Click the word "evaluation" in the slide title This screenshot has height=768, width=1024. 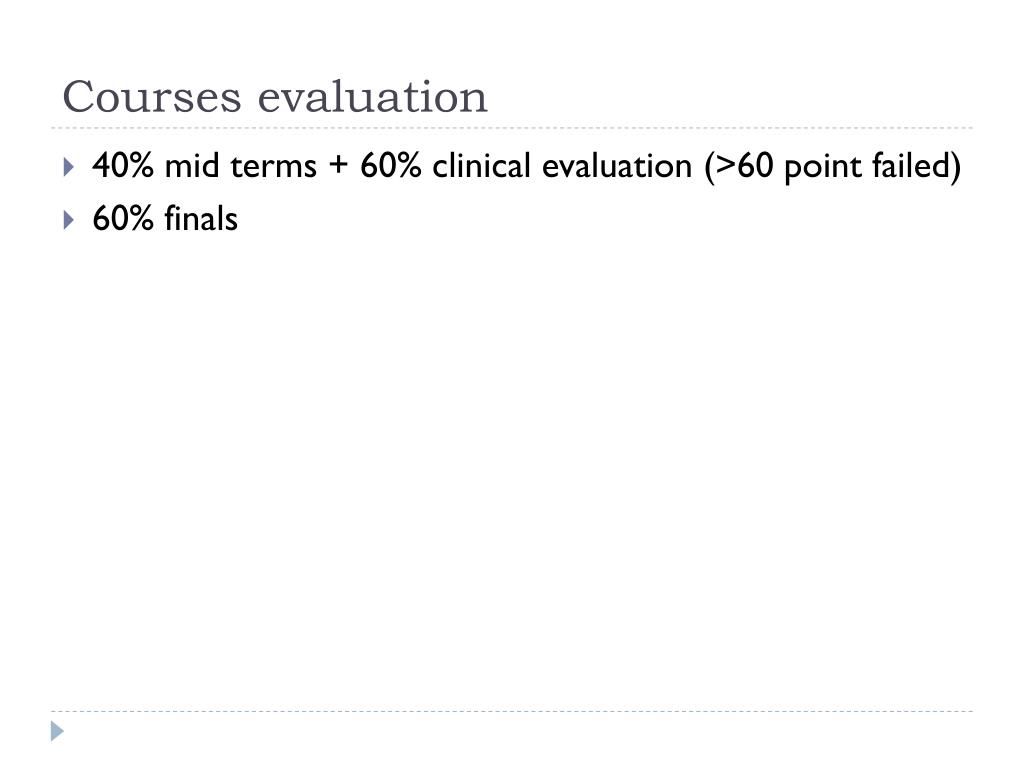(x=372, y=97)
